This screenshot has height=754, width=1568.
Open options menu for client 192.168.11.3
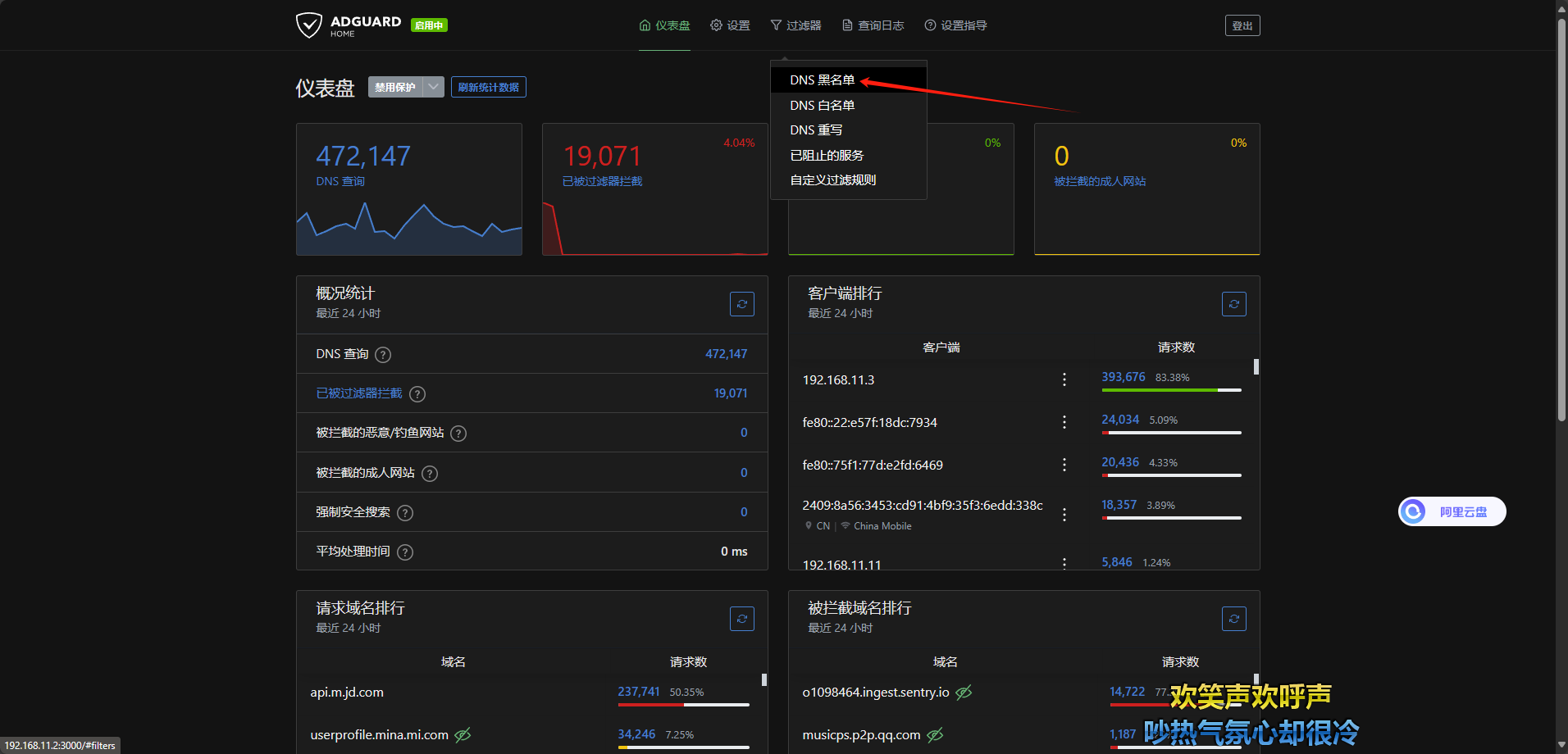point(1064,379)
